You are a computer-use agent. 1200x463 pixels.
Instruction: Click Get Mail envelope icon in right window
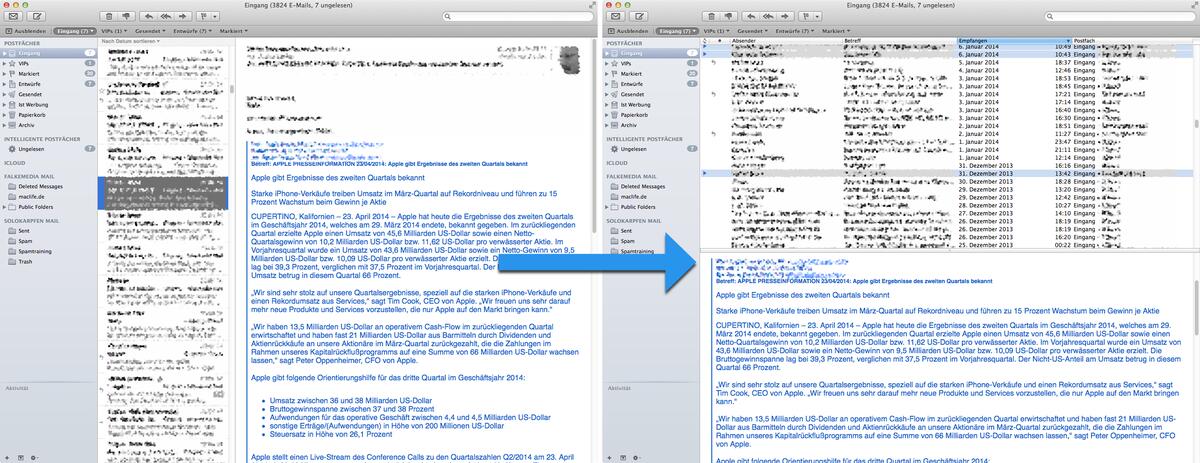pyautogui.click(x=618, y=17)
